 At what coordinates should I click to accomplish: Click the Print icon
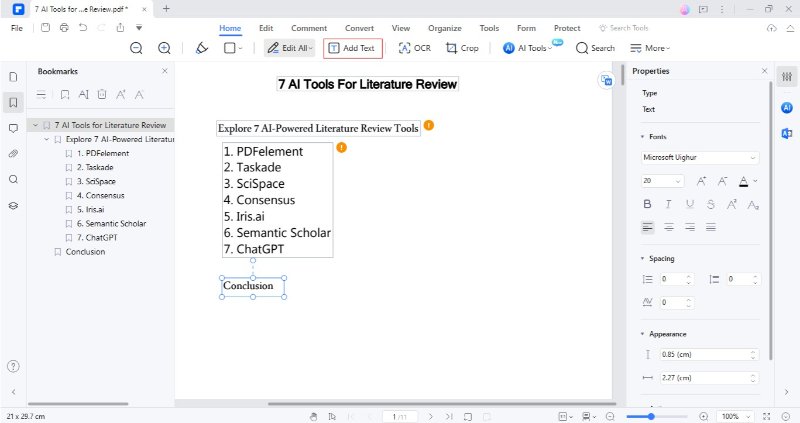point(64,28)
